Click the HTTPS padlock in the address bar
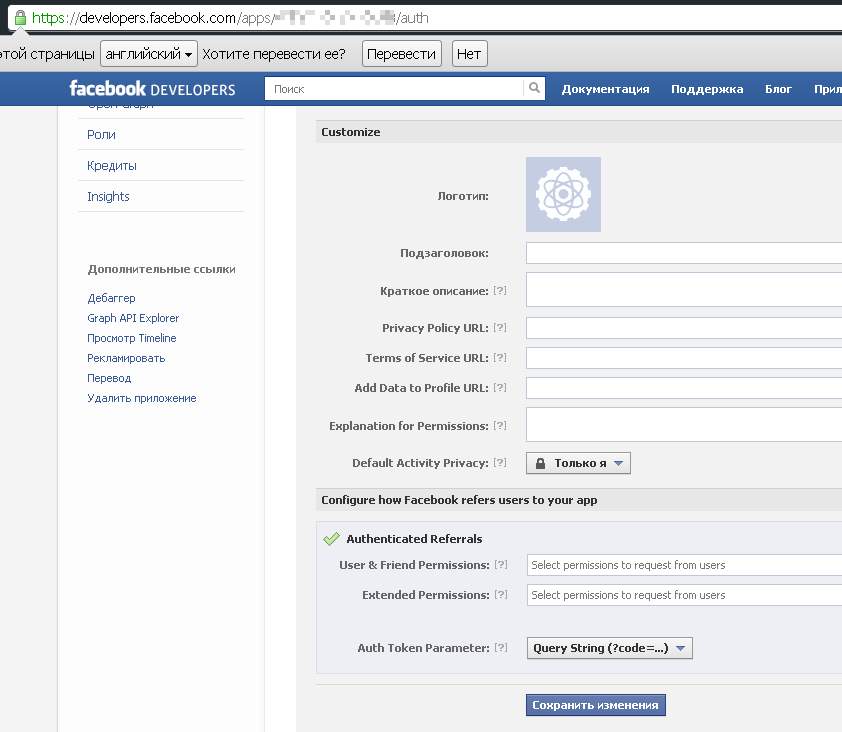842x732 pixels. [22, 16]
